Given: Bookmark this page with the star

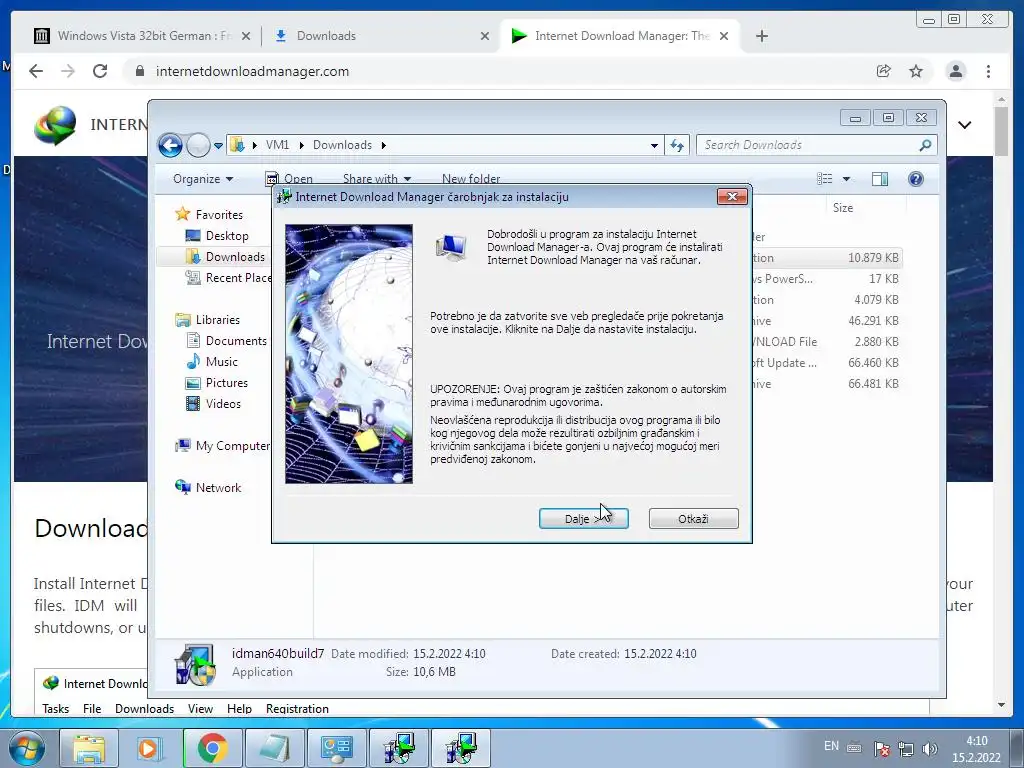Looking at the screenshot, I should 916,71.
